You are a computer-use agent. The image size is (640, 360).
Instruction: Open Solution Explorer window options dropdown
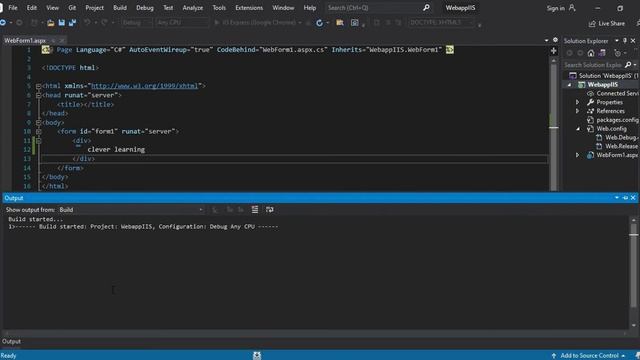click(x=617, y=41)
